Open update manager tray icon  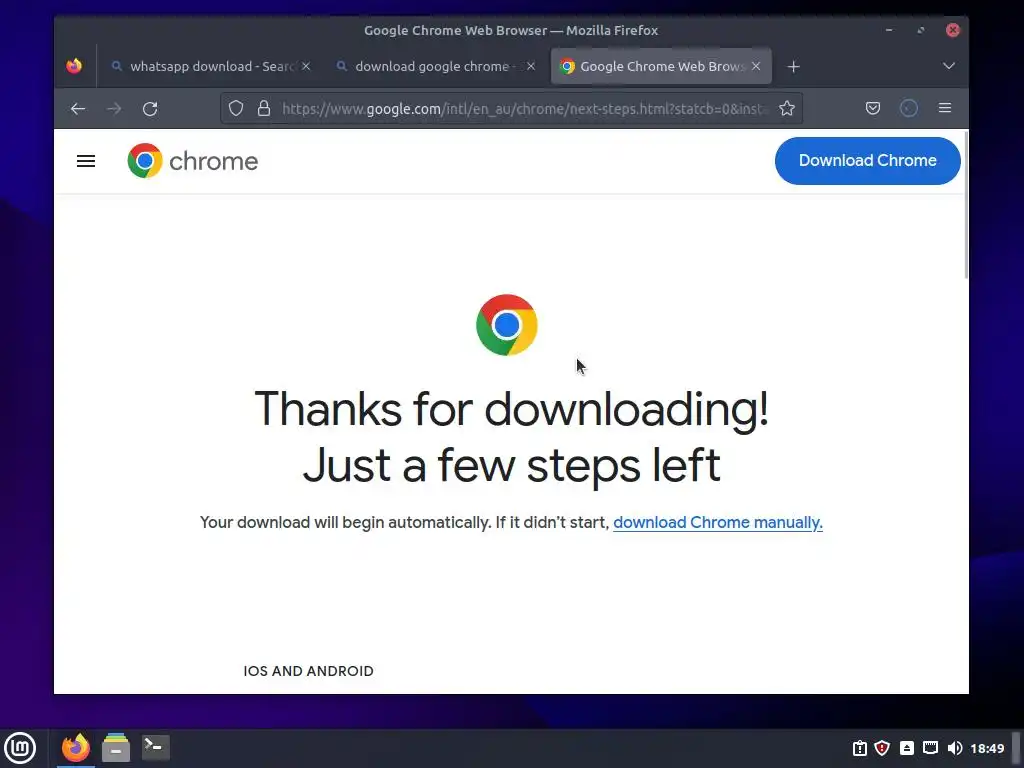tap(860, 748)
